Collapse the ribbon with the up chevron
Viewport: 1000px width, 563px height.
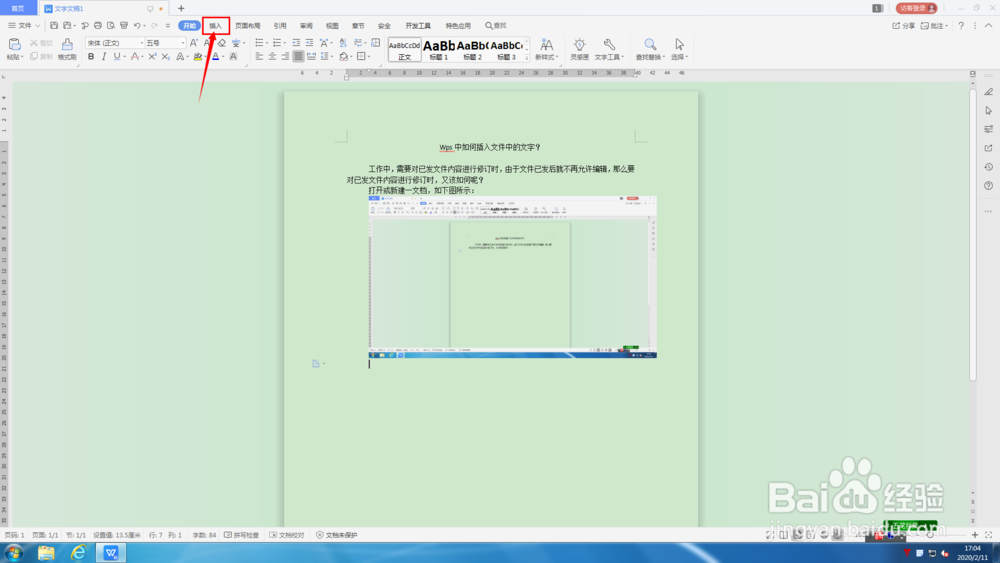pyautogui.click(x=989, y=26)
